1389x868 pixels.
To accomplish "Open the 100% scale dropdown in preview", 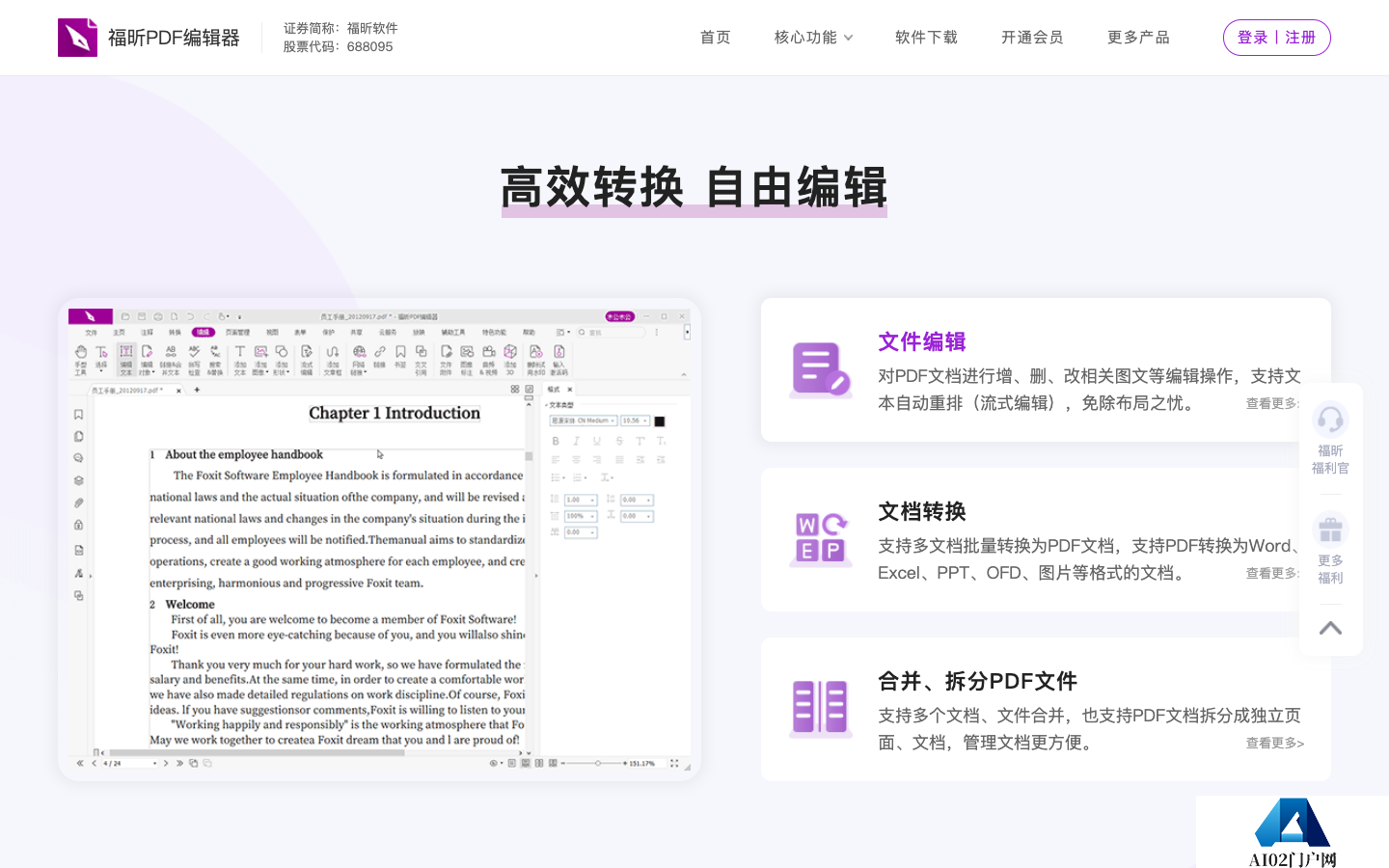I will [x=581, y=516].
